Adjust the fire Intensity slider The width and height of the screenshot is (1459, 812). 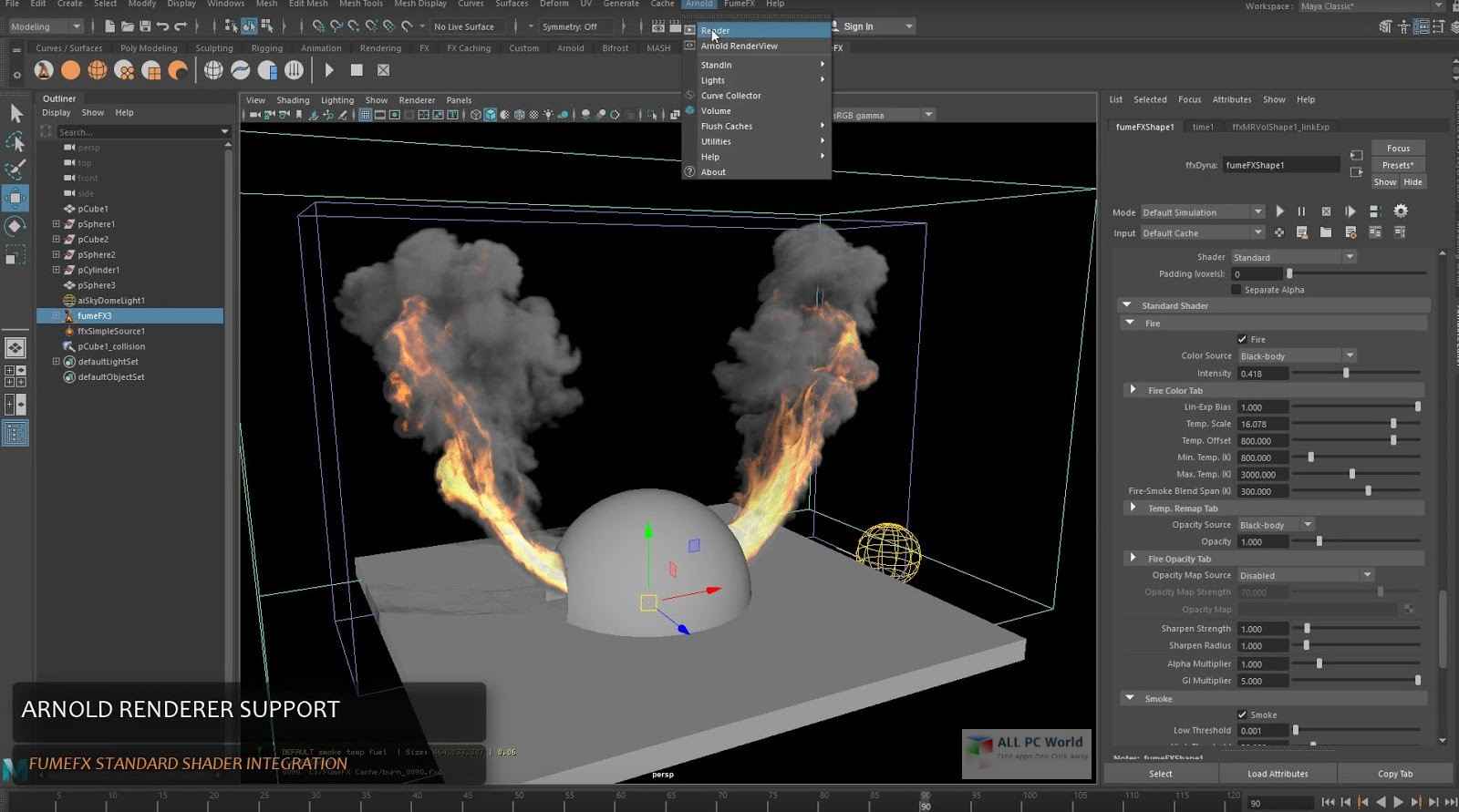[1346, 373]
